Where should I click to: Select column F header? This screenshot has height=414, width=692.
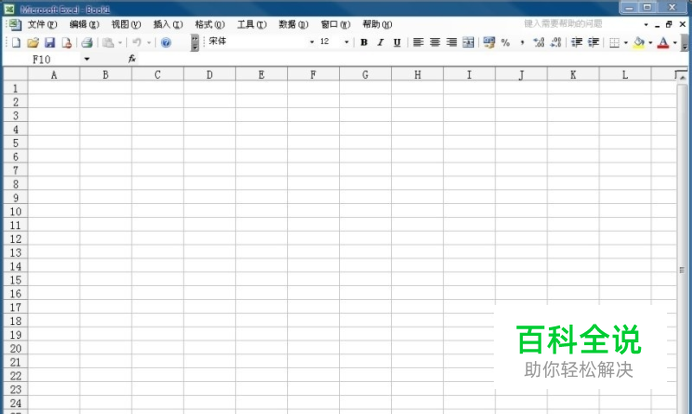point(313,75)
